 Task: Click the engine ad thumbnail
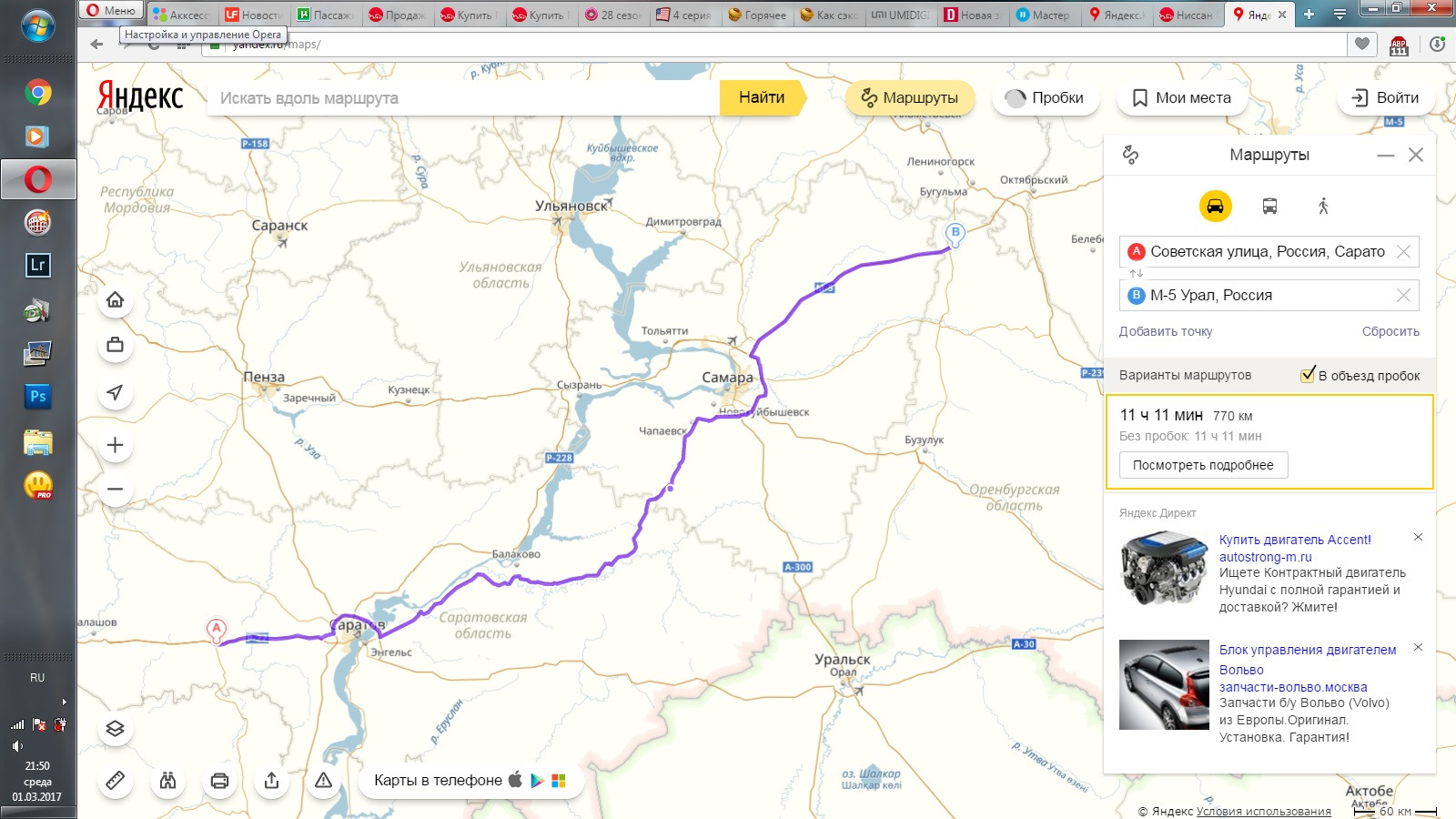coord(1164,570)
